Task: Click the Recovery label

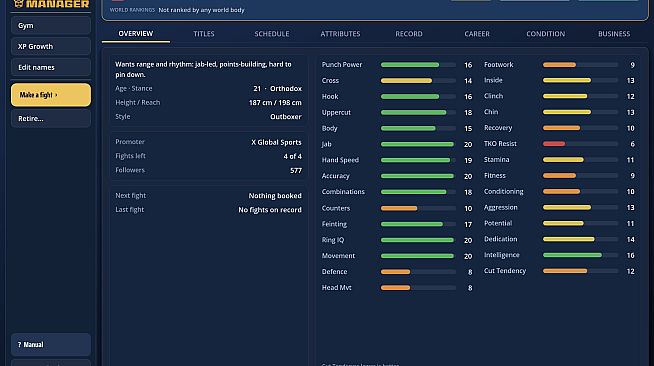Action: [x=498, y=128]
